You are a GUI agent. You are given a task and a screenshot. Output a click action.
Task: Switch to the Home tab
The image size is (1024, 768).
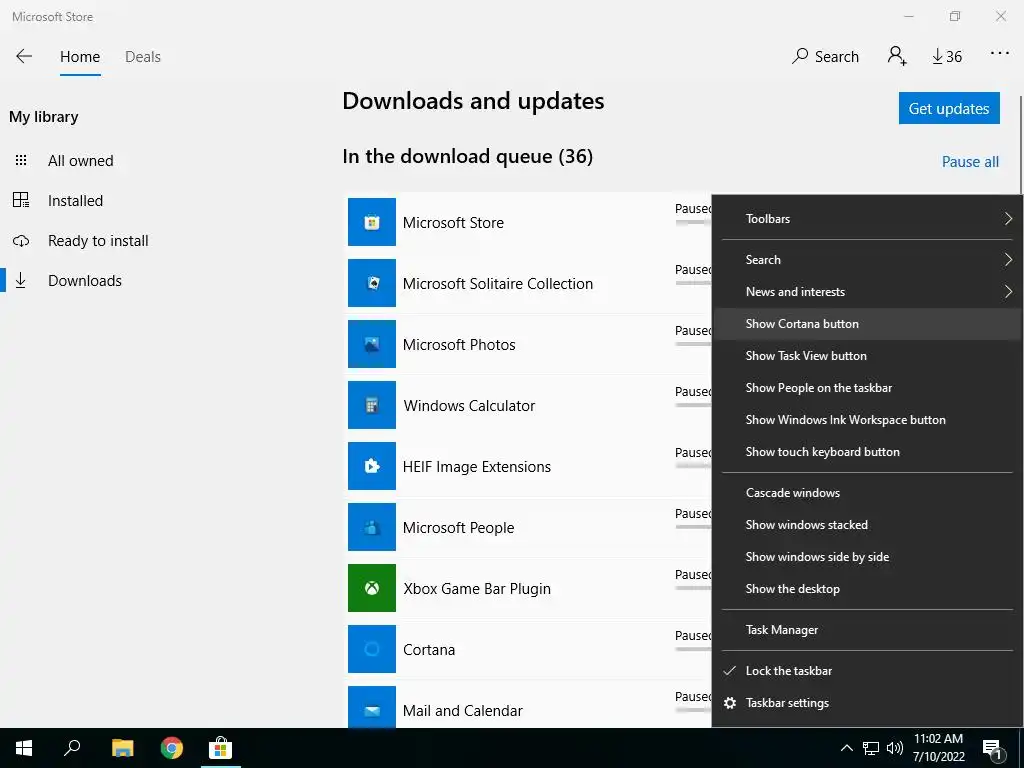(x=80, y=57)
